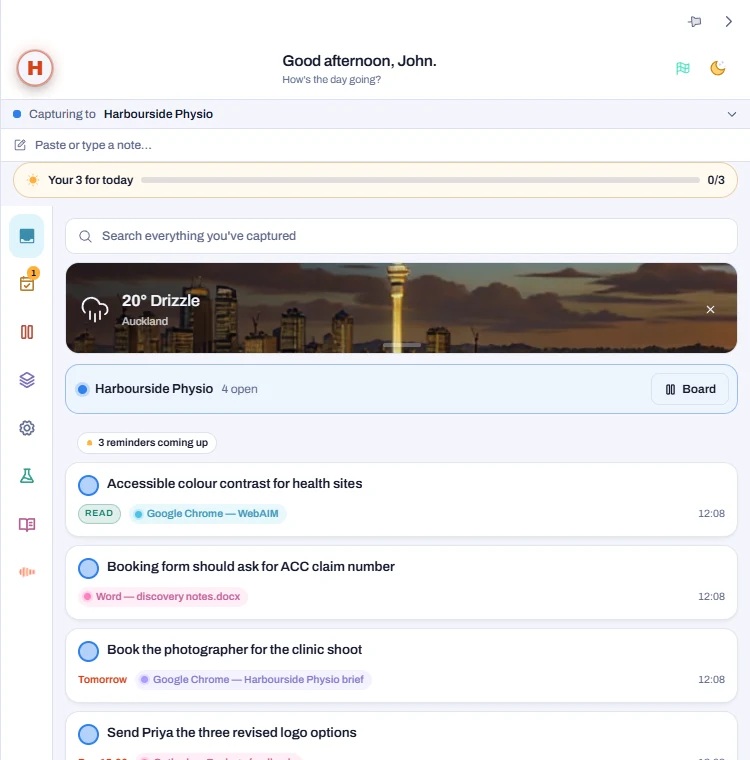Click the 'Search everything you've captured' field
750x760 pixels.
tap(401, 236)
